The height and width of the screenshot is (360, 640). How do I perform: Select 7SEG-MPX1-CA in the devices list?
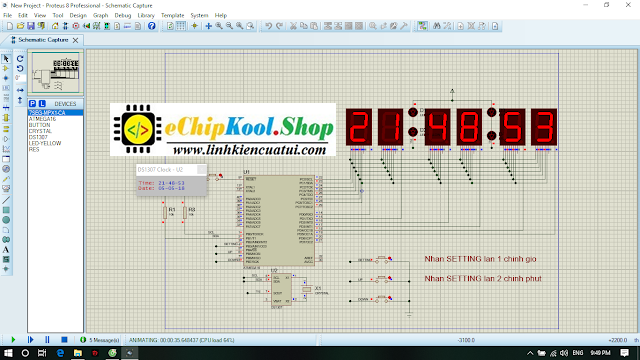coord(55,113)
